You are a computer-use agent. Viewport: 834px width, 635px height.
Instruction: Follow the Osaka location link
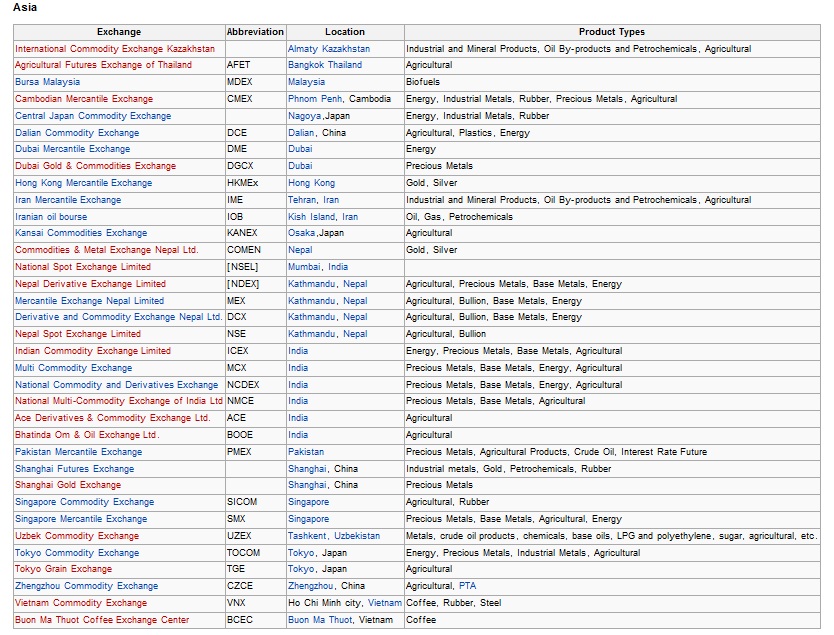(x=302, y=233)
